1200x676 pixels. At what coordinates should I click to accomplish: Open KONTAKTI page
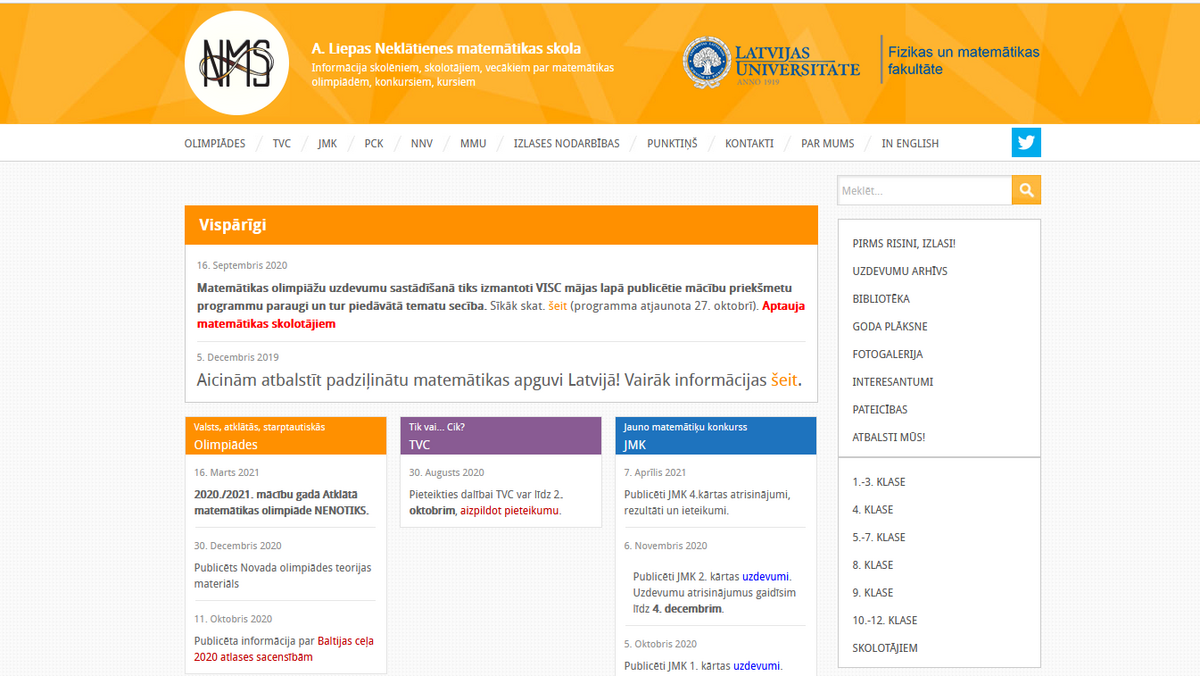(x=749, y=144)
